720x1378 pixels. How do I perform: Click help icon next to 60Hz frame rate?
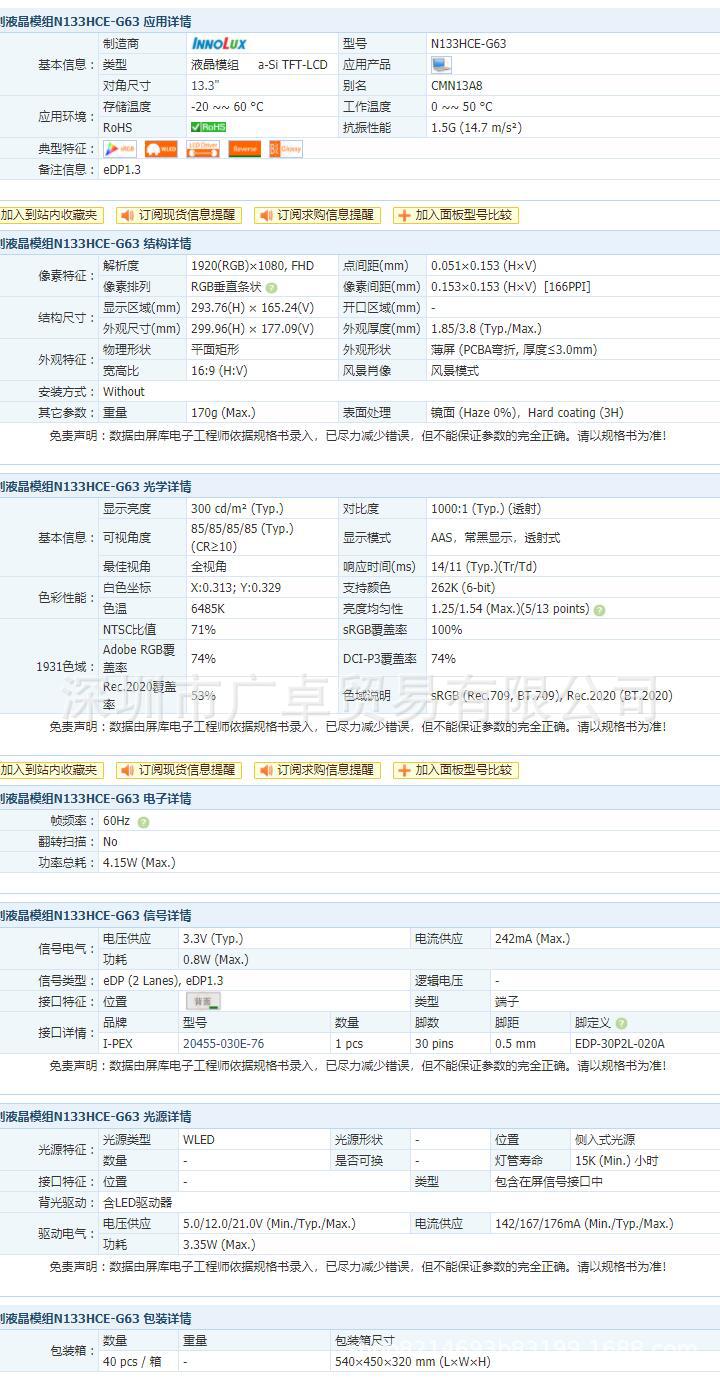coord(143,822)
